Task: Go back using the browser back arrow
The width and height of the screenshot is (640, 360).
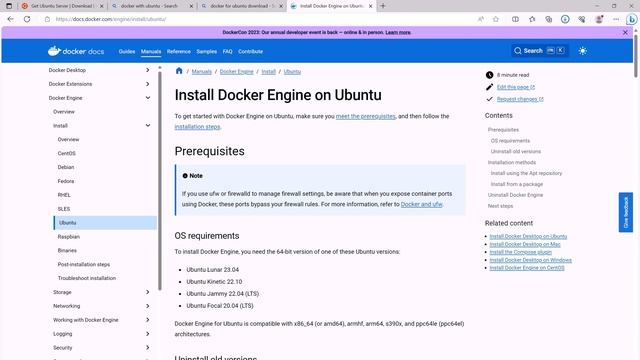Action: (11, 19)
